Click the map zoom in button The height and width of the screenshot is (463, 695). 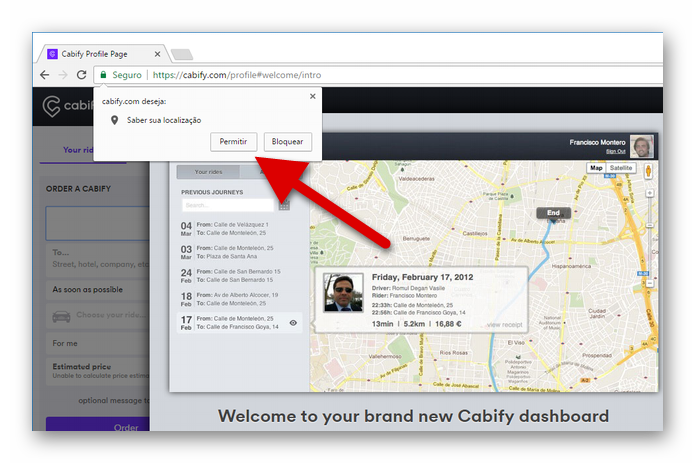649,193
